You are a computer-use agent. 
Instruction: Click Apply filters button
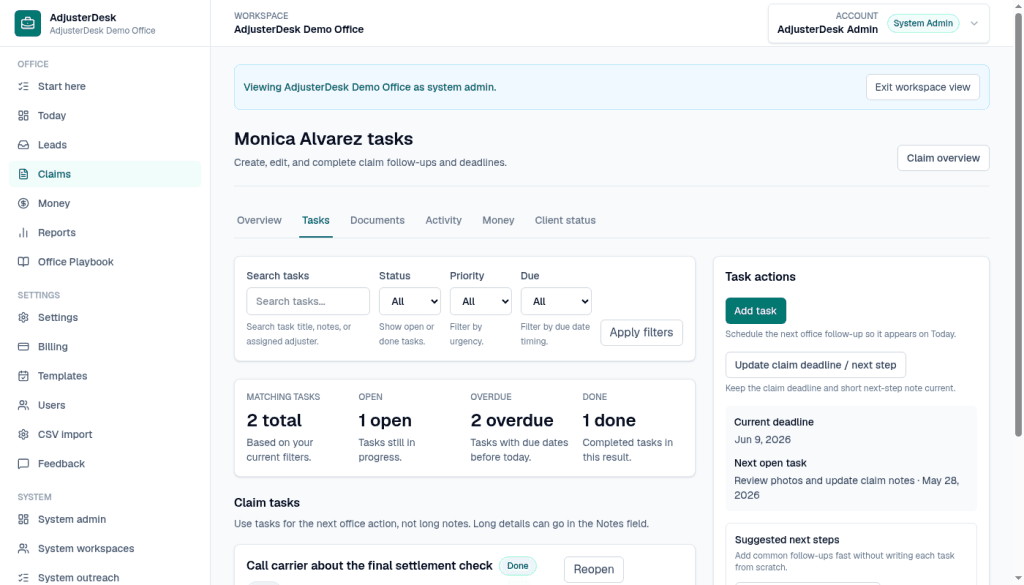pyautogui.click(x=641, y=332)
